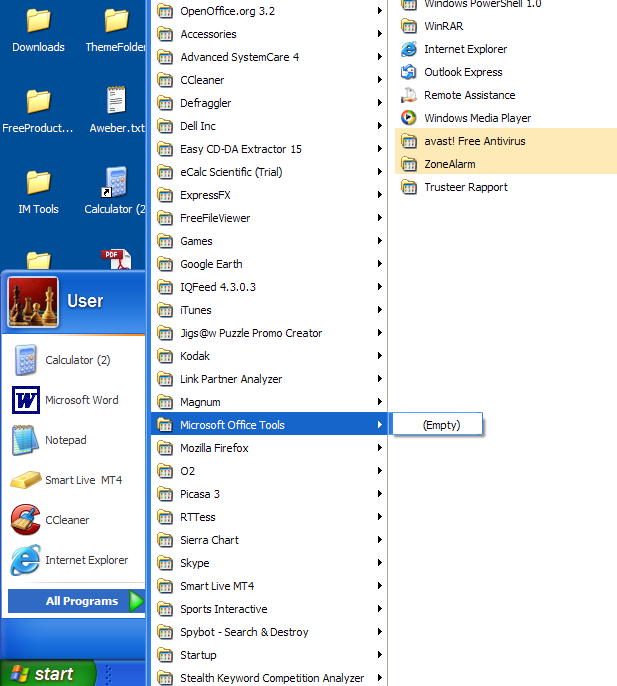Select the Kodak program group
The width and height of the screenshot is (617, 686).
[269, 356]
